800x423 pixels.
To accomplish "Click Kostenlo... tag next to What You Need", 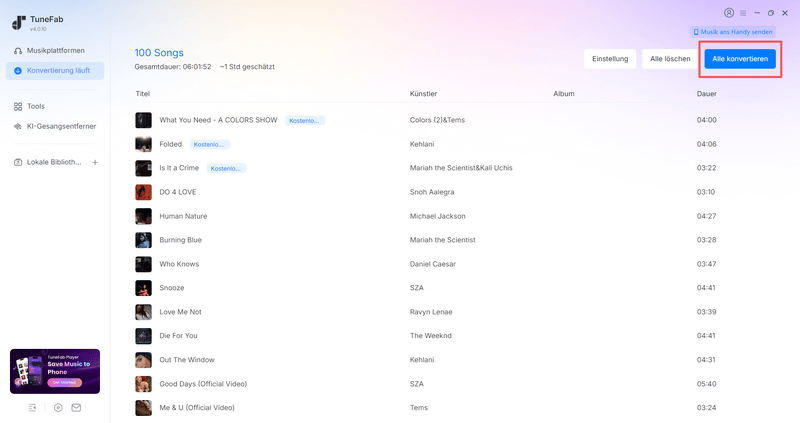I will (x=305, y=120).
